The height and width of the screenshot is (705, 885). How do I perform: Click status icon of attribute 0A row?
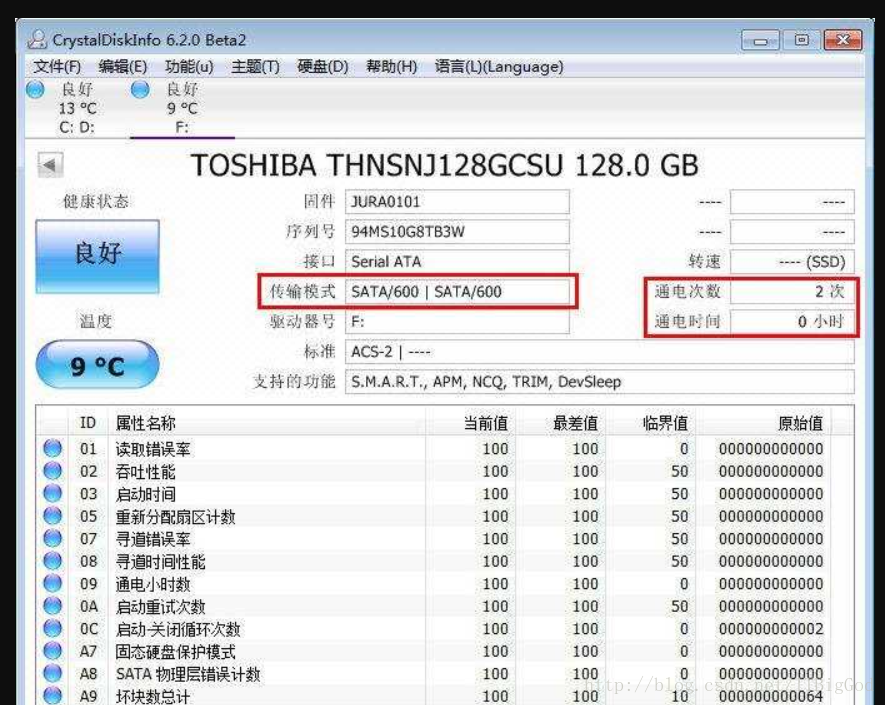pyautogui.click(x=52, y=606)
